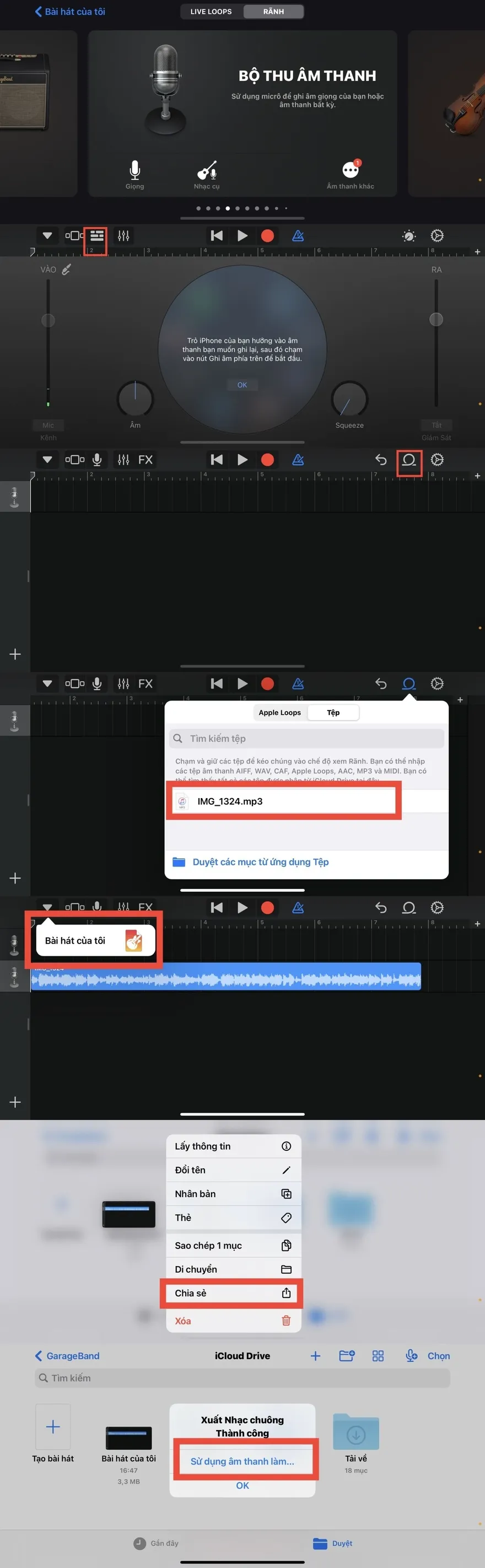Viewport: 485px width, 1568px height.
Task: Select Bài hát của tôi popup item
Action: (94, 940)
